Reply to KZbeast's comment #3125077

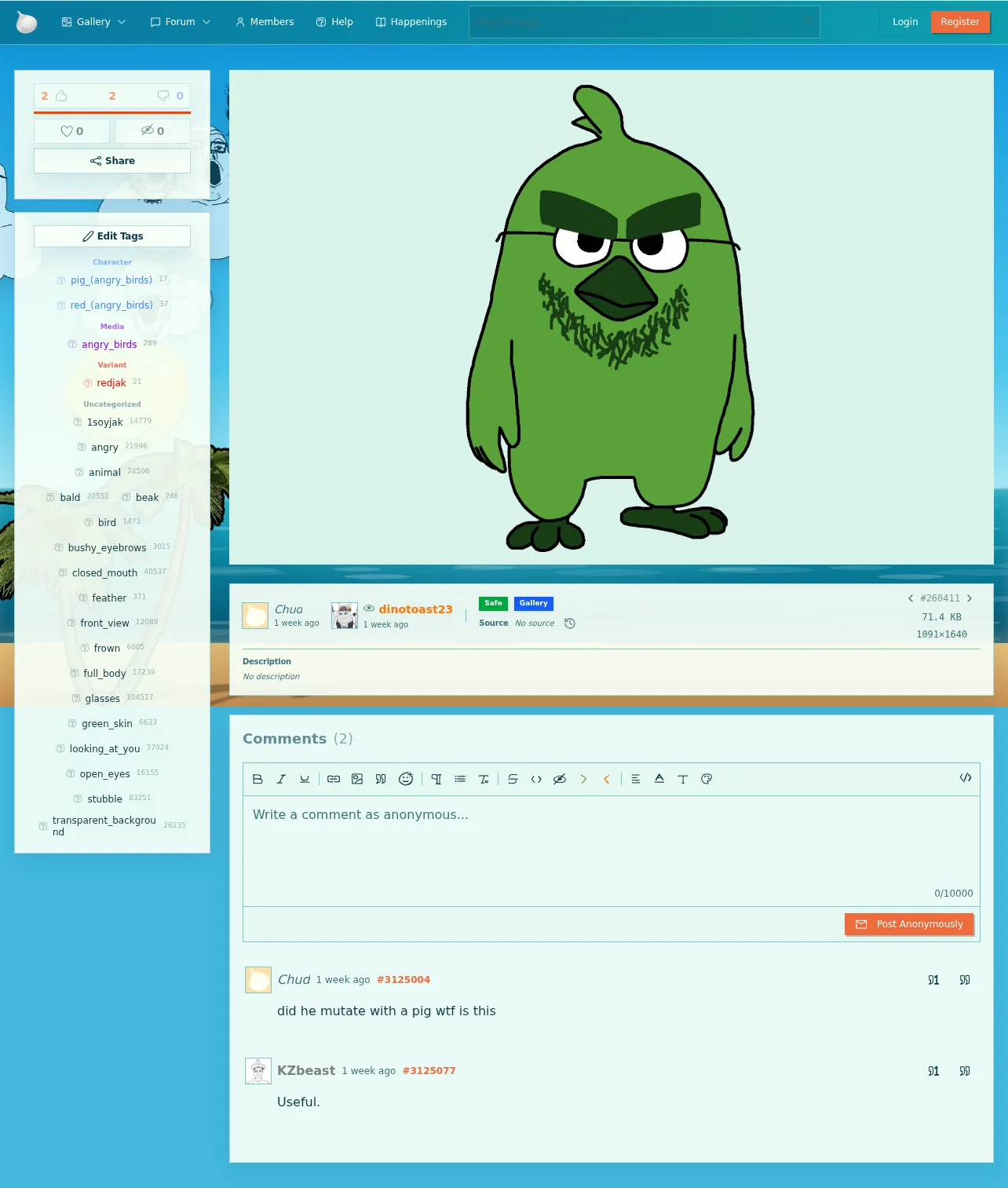(933, 1071)
